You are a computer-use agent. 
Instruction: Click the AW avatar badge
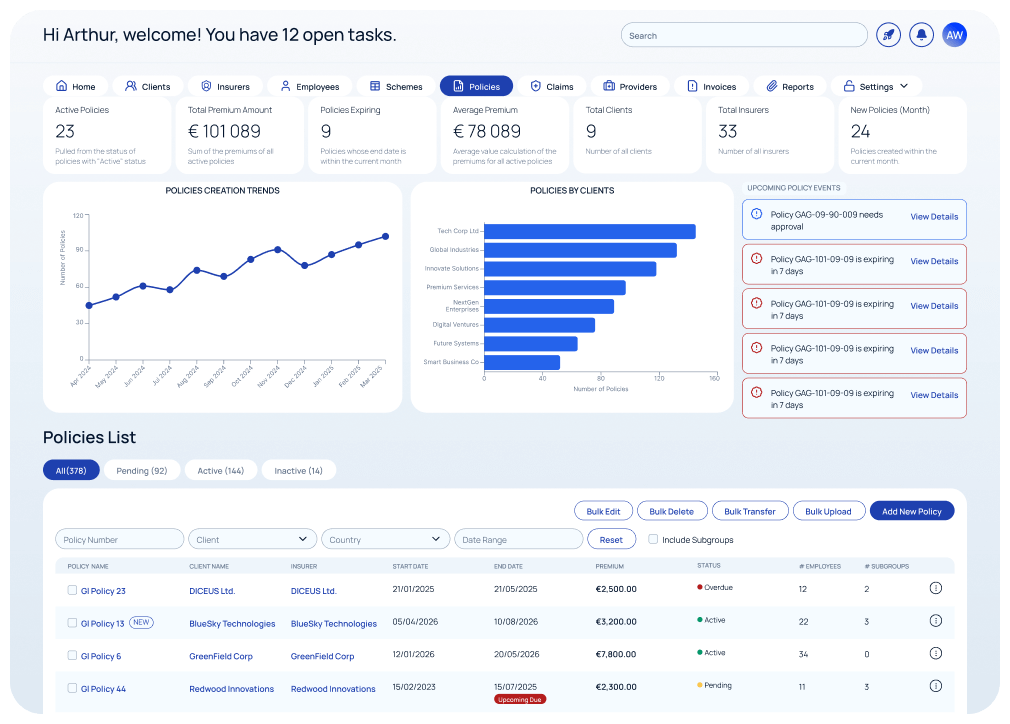click(x=955, y=34)
